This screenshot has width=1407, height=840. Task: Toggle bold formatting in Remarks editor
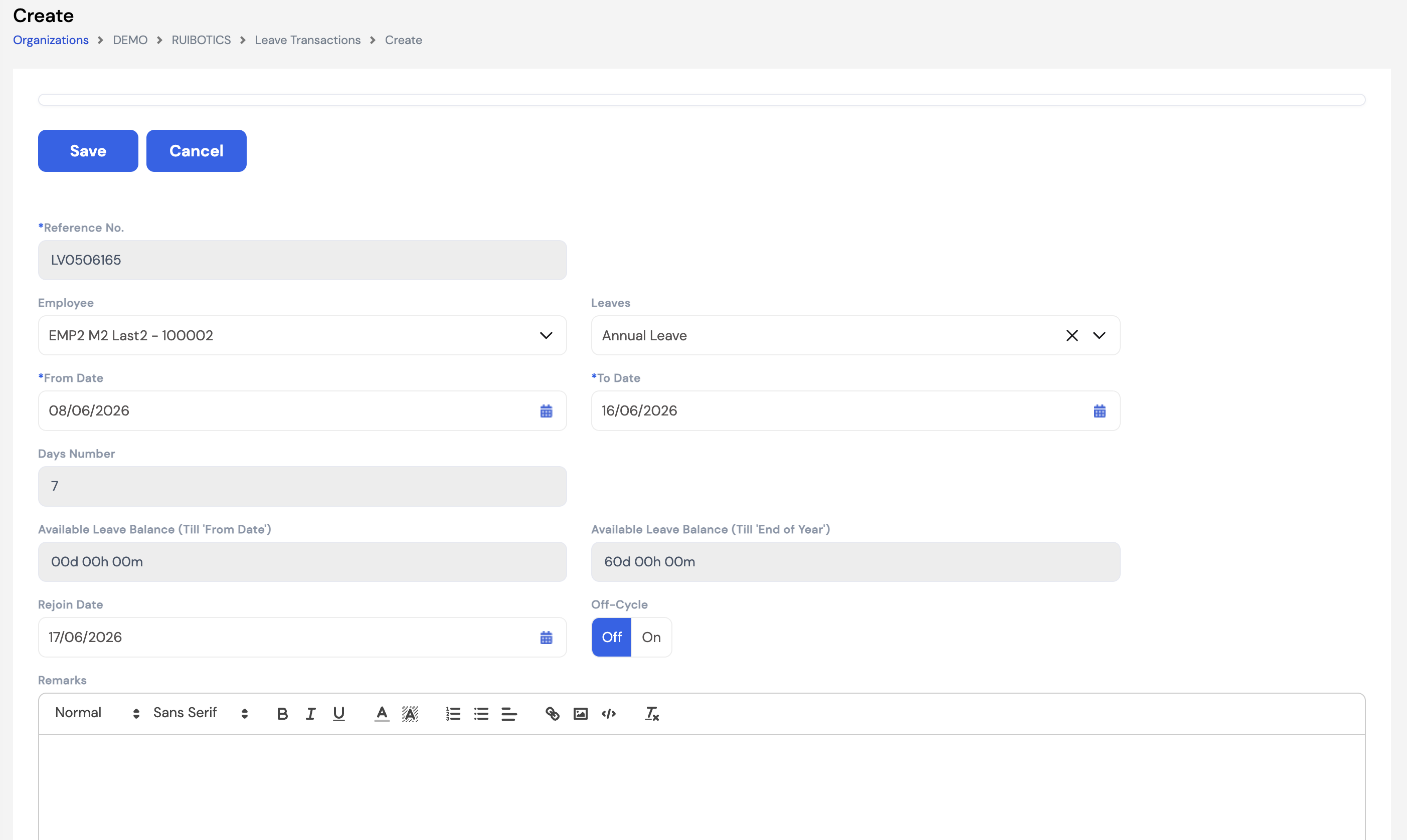coord(282,713)
